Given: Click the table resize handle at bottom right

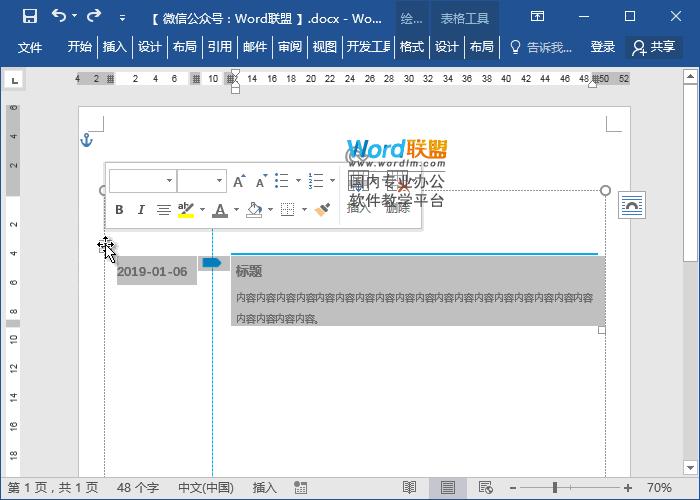Looking at the screenshot, I should click(x=602, y=330).
